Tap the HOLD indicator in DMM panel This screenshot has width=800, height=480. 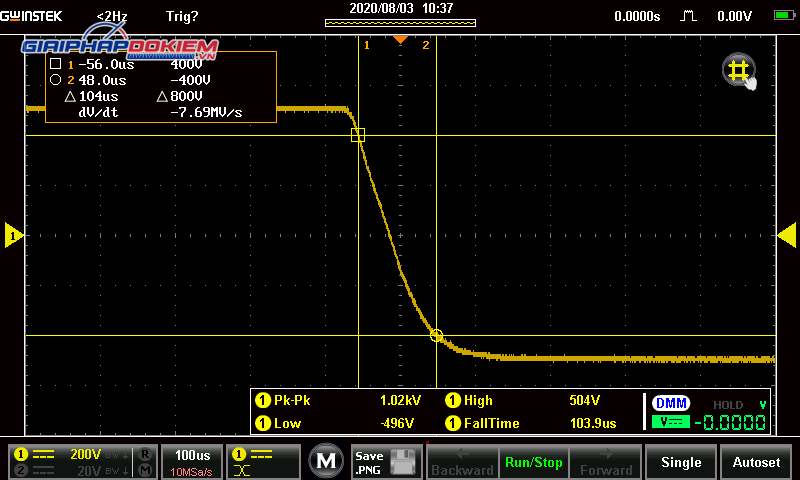pos(728,405)
